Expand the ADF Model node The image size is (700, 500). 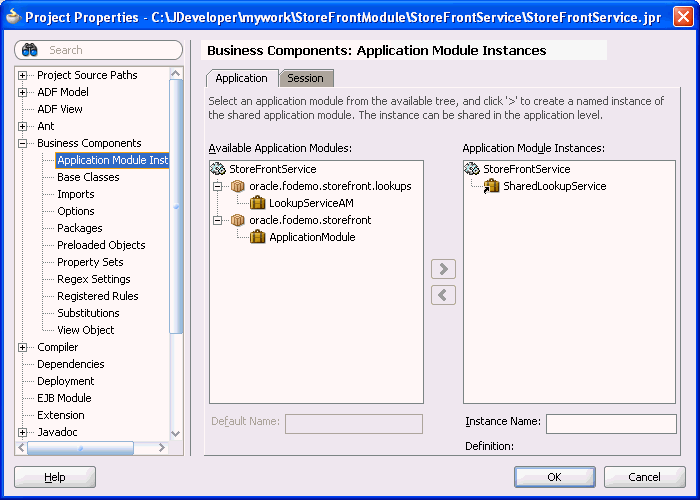(22, 92)
